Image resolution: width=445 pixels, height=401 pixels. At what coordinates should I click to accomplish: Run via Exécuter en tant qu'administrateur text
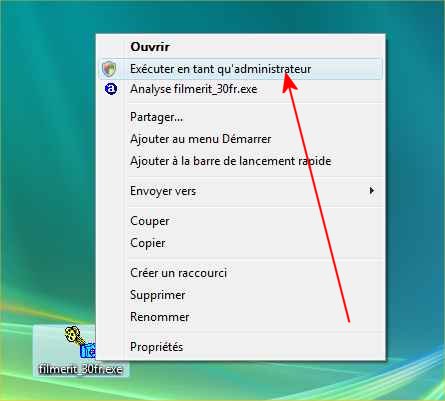coord(220,69)
